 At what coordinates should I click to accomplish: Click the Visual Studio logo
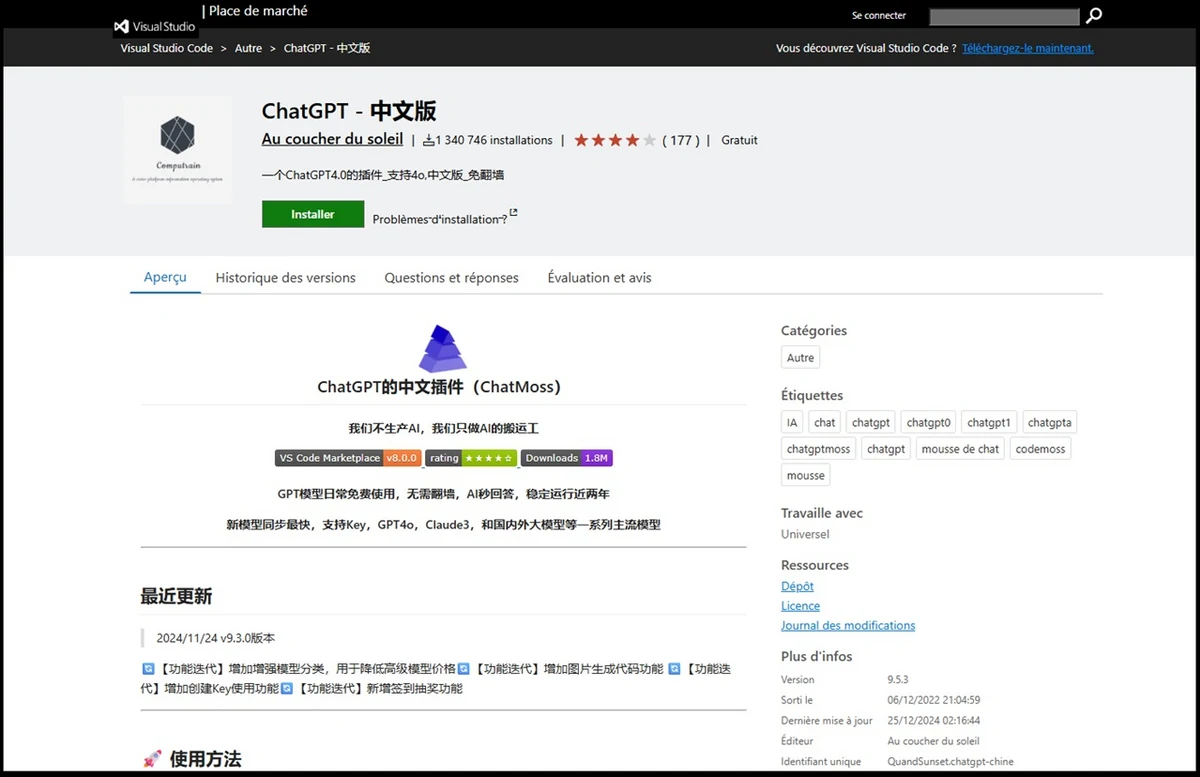[155, 27]
